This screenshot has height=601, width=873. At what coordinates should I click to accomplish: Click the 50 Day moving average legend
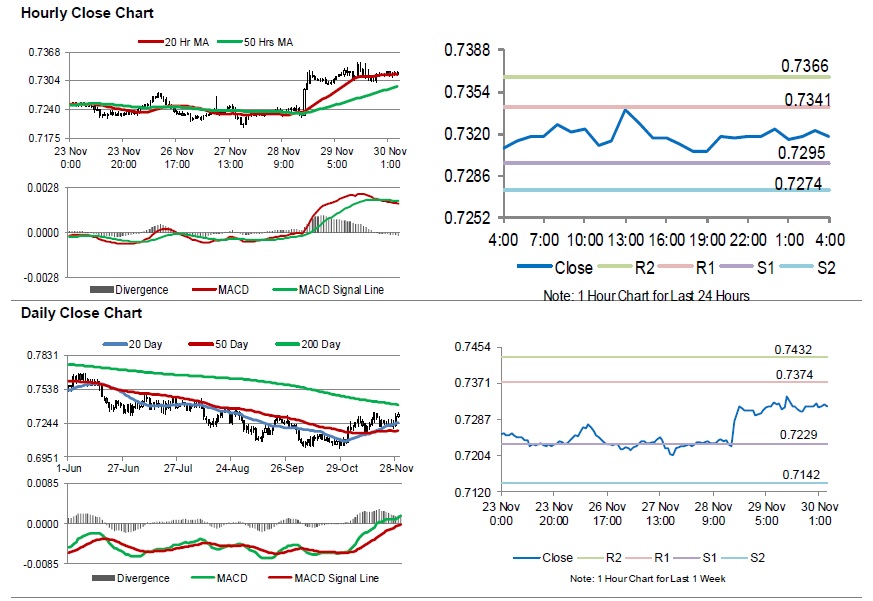pyautogui.click(x=219, y=344)
